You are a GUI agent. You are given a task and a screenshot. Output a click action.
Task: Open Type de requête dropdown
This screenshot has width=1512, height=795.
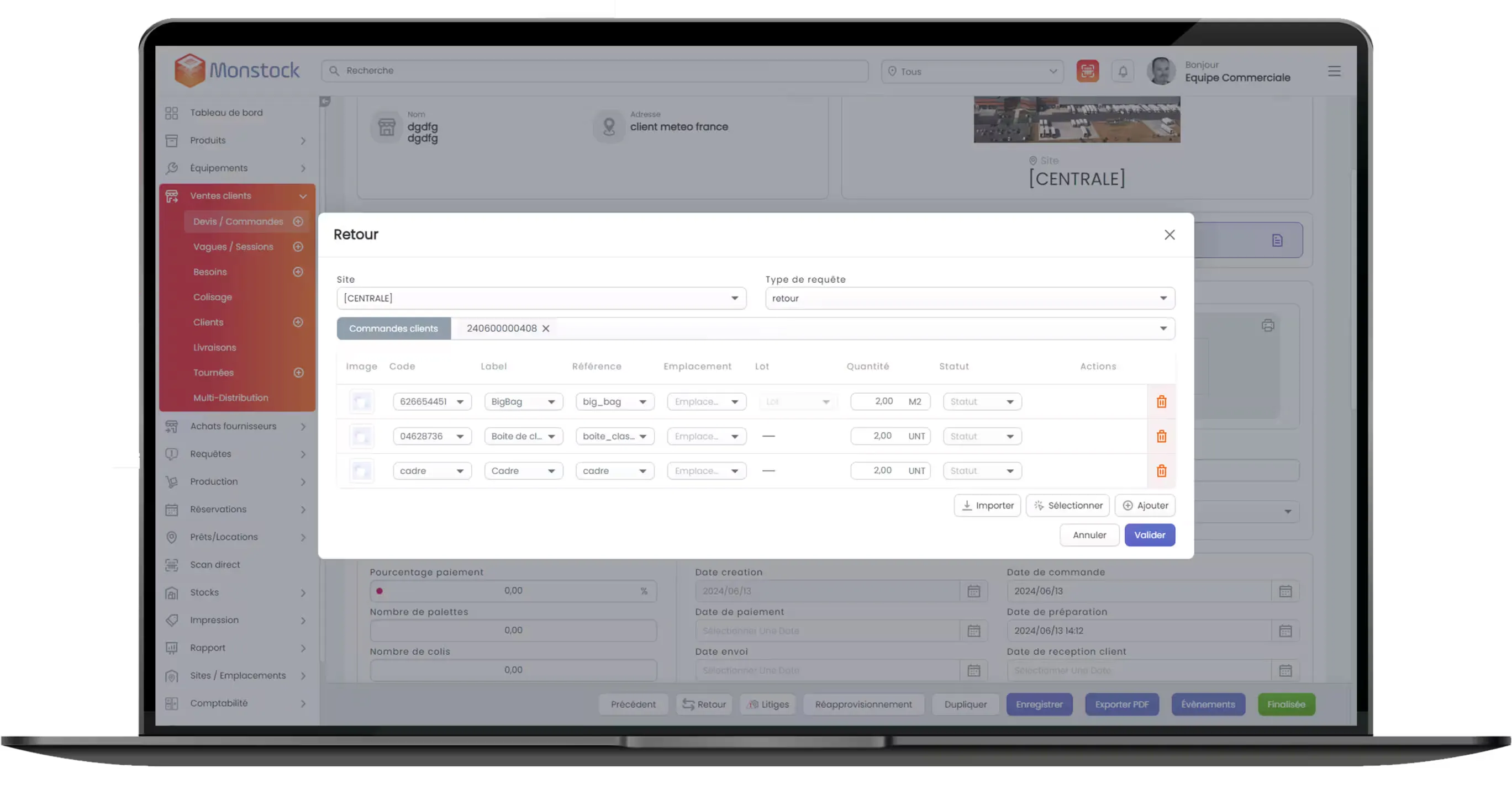(x=970, y=299)
